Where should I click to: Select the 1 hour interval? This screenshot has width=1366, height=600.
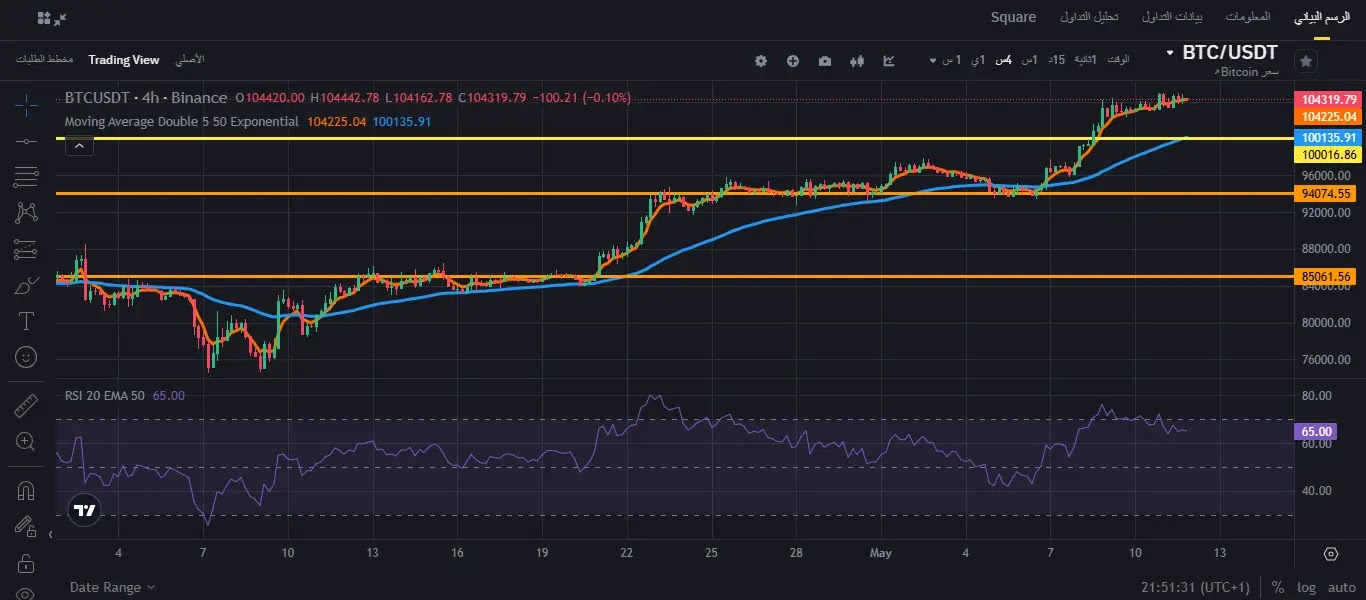point(1029,60)
